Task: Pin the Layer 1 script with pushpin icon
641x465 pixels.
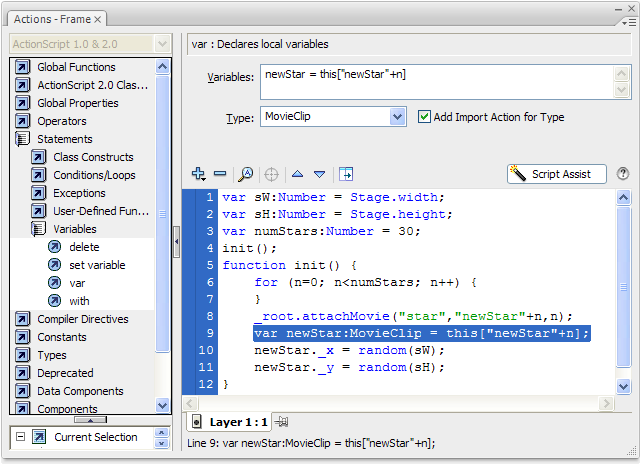Action: pyautogui.click(x=282, y=423)
